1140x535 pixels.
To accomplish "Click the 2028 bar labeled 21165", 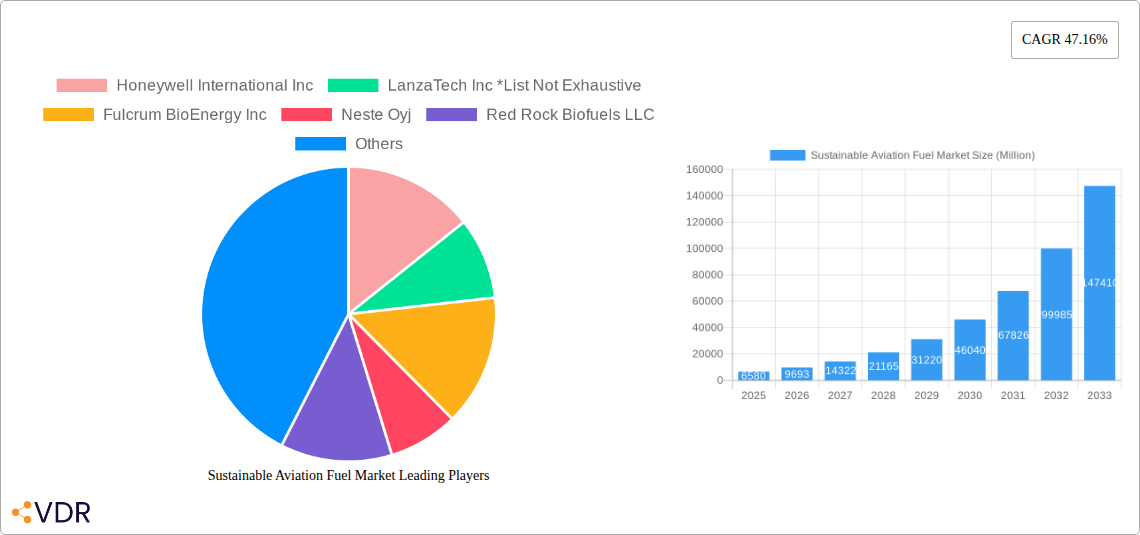I will [x=883, y=366].
